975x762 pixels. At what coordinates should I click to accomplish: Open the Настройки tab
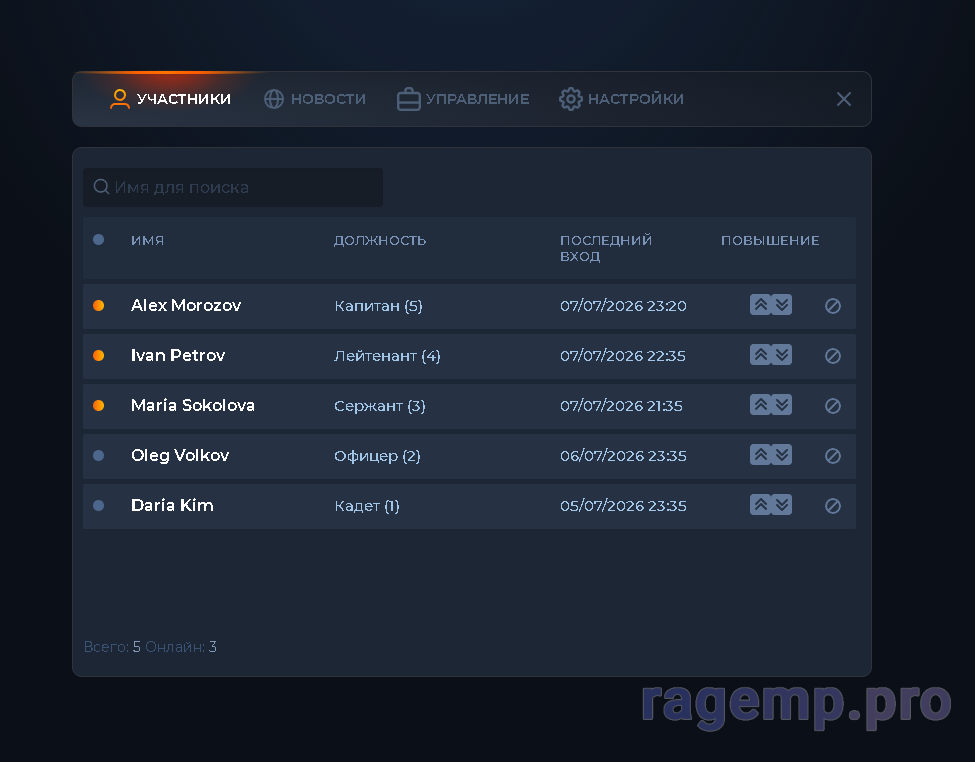(x=621, y=99)
